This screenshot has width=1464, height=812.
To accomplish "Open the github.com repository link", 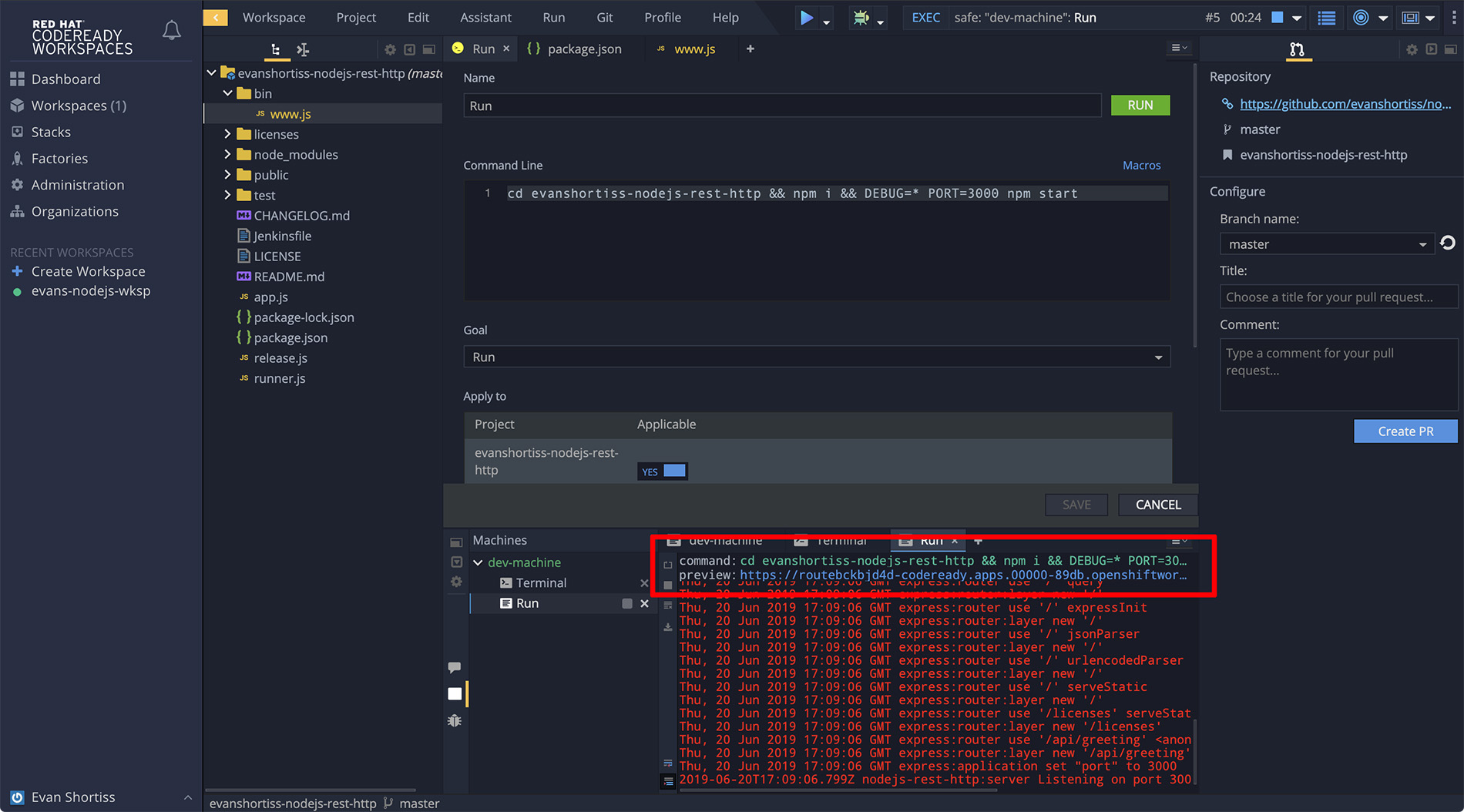I will click(x=1345, y=104).
